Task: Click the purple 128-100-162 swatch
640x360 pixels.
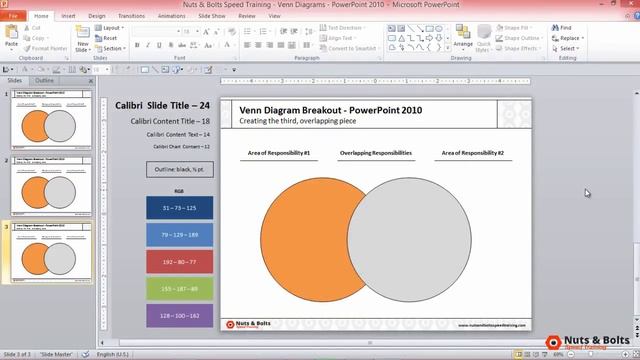Action: point(180,316)
